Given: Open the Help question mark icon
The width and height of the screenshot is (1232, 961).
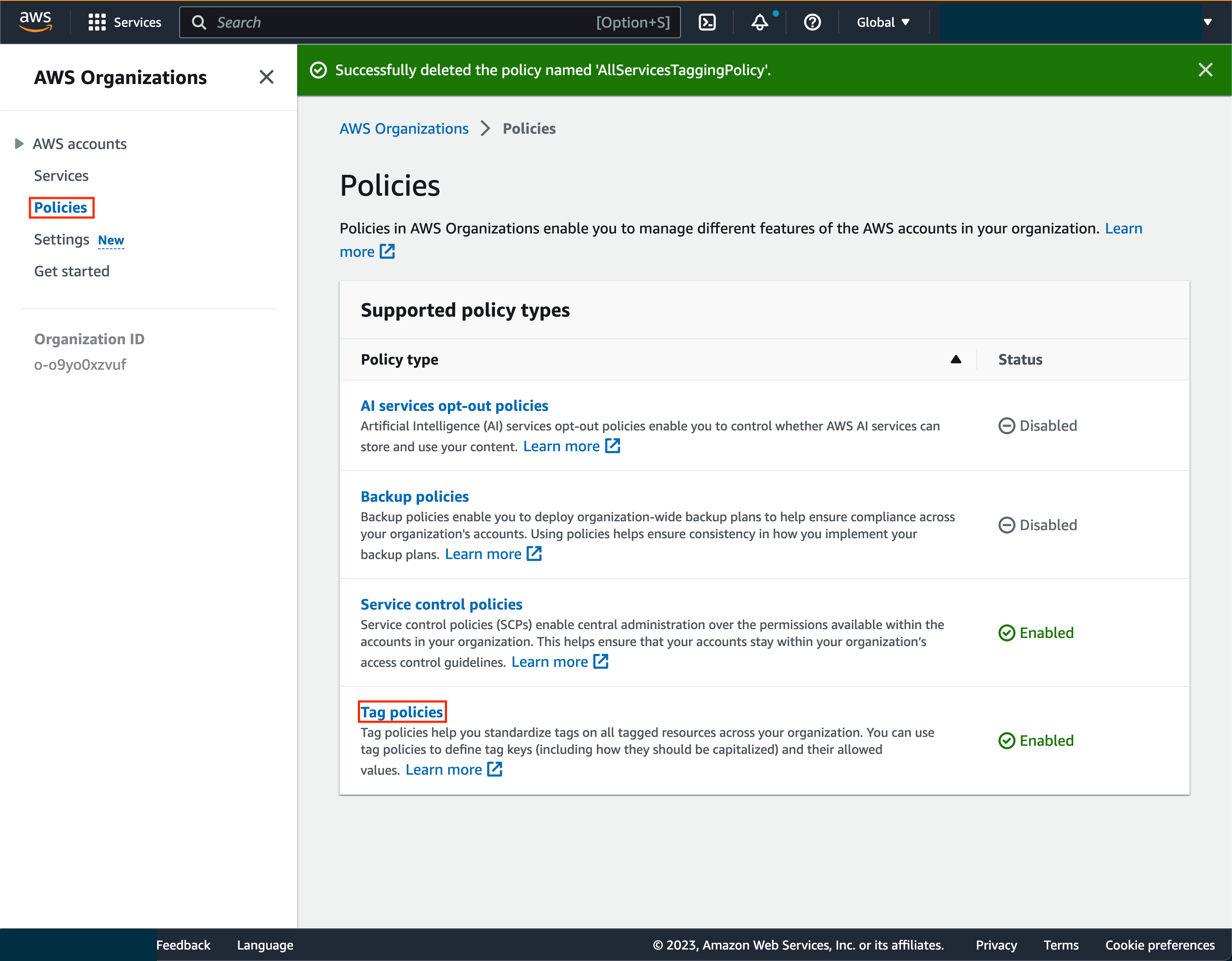Looking at the screenshot, I should pos(812,22).
